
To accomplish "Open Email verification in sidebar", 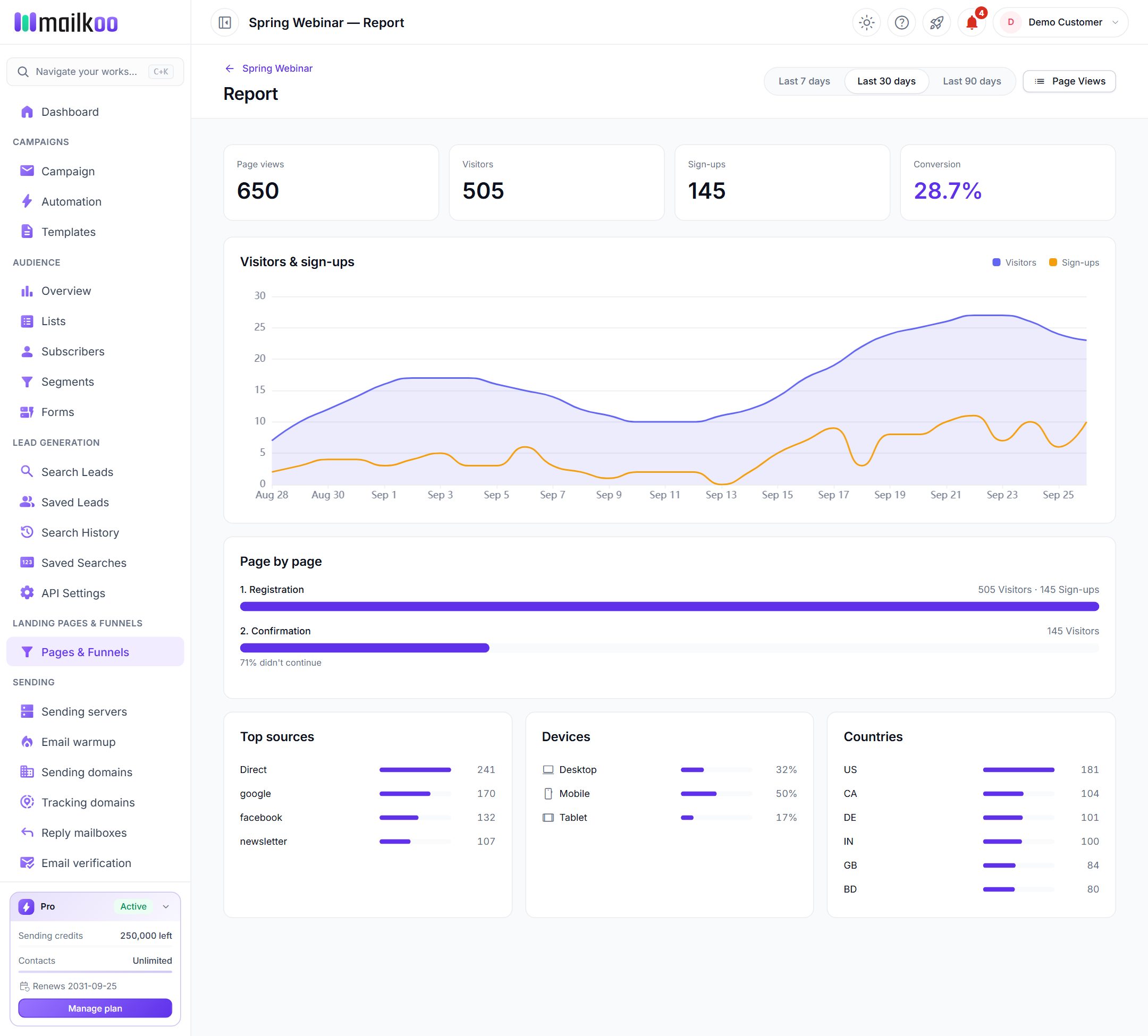I will 95,862.
